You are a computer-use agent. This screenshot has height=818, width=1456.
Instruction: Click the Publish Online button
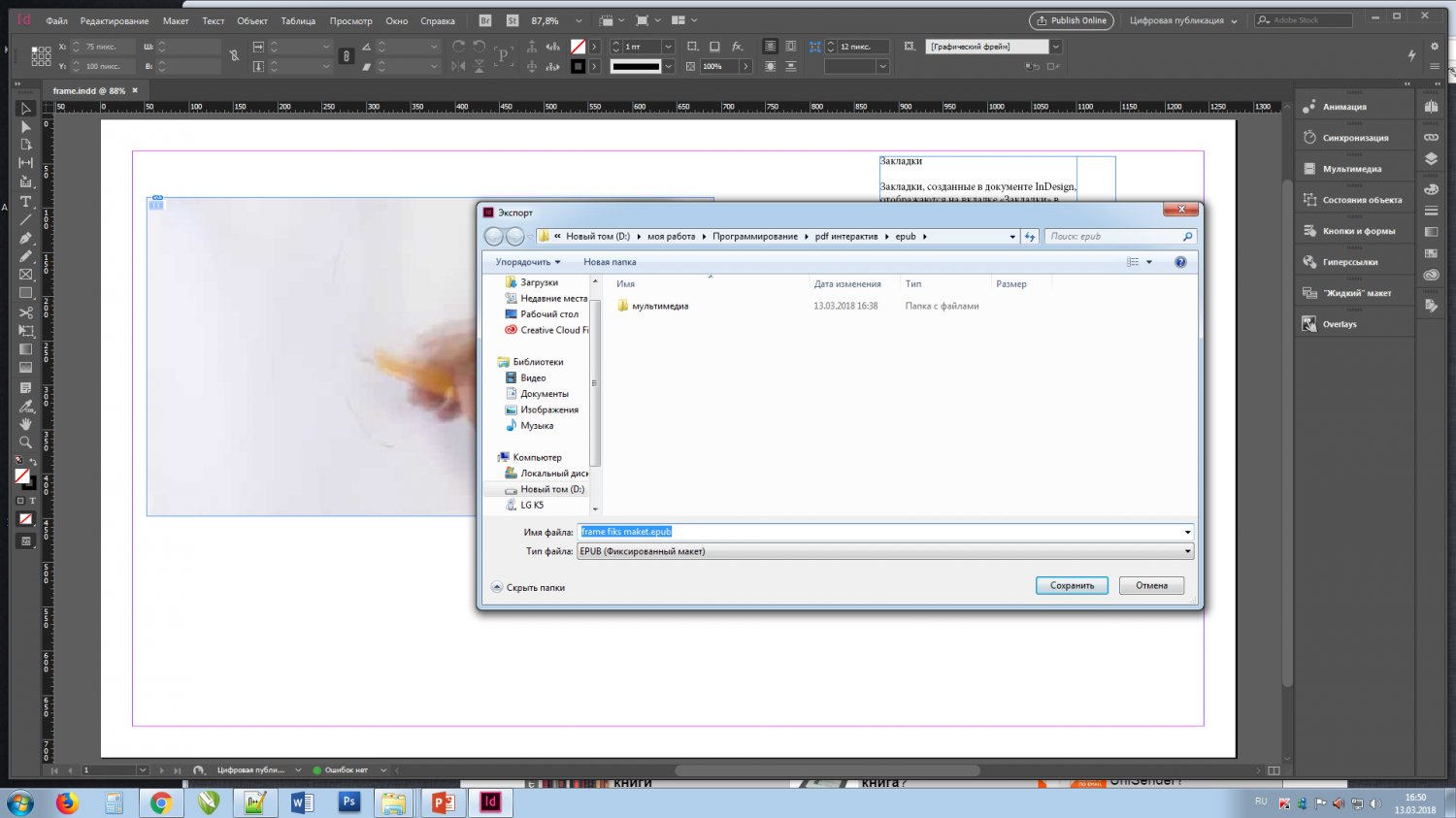[x=1072, y=20]
